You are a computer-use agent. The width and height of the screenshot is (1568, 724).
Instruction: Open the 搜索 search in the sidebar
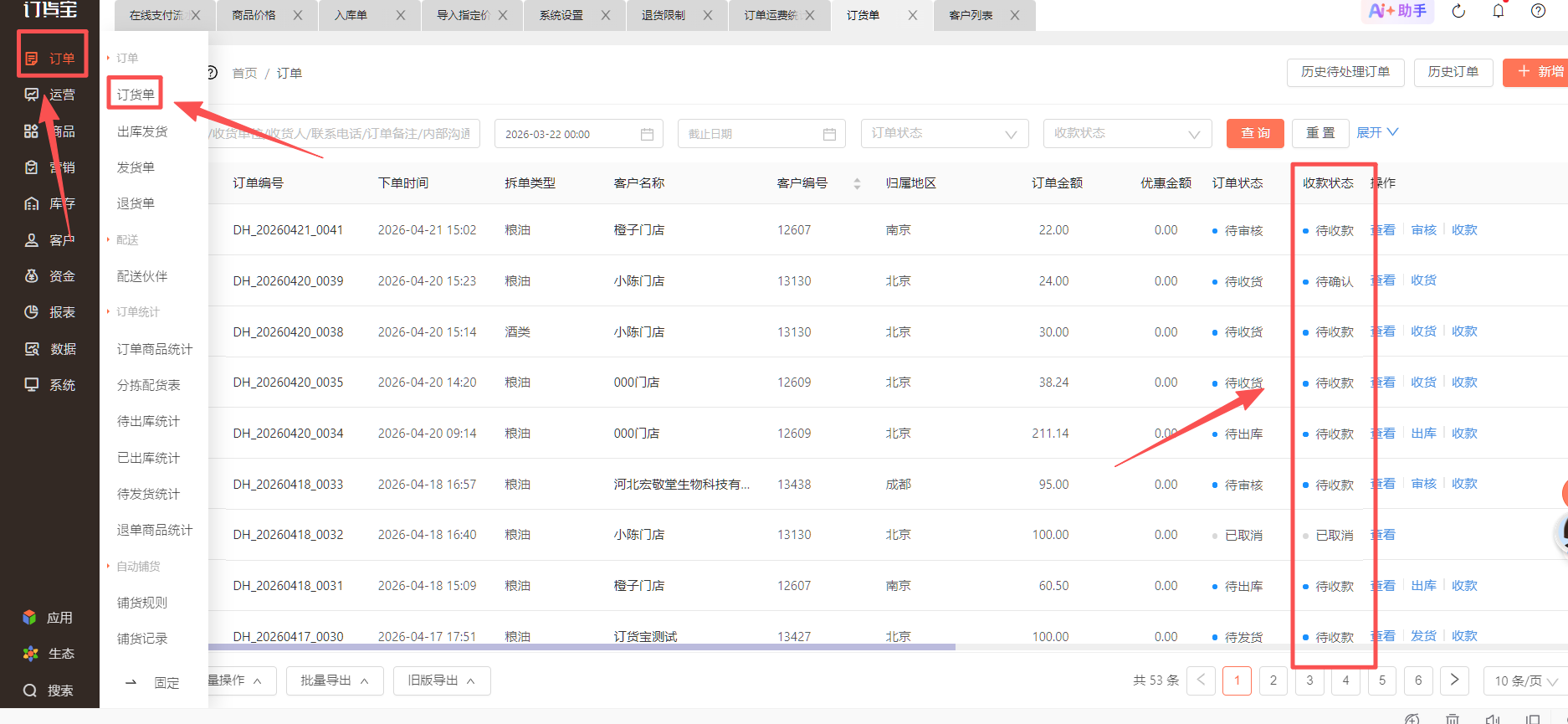(x=49, y=691)
